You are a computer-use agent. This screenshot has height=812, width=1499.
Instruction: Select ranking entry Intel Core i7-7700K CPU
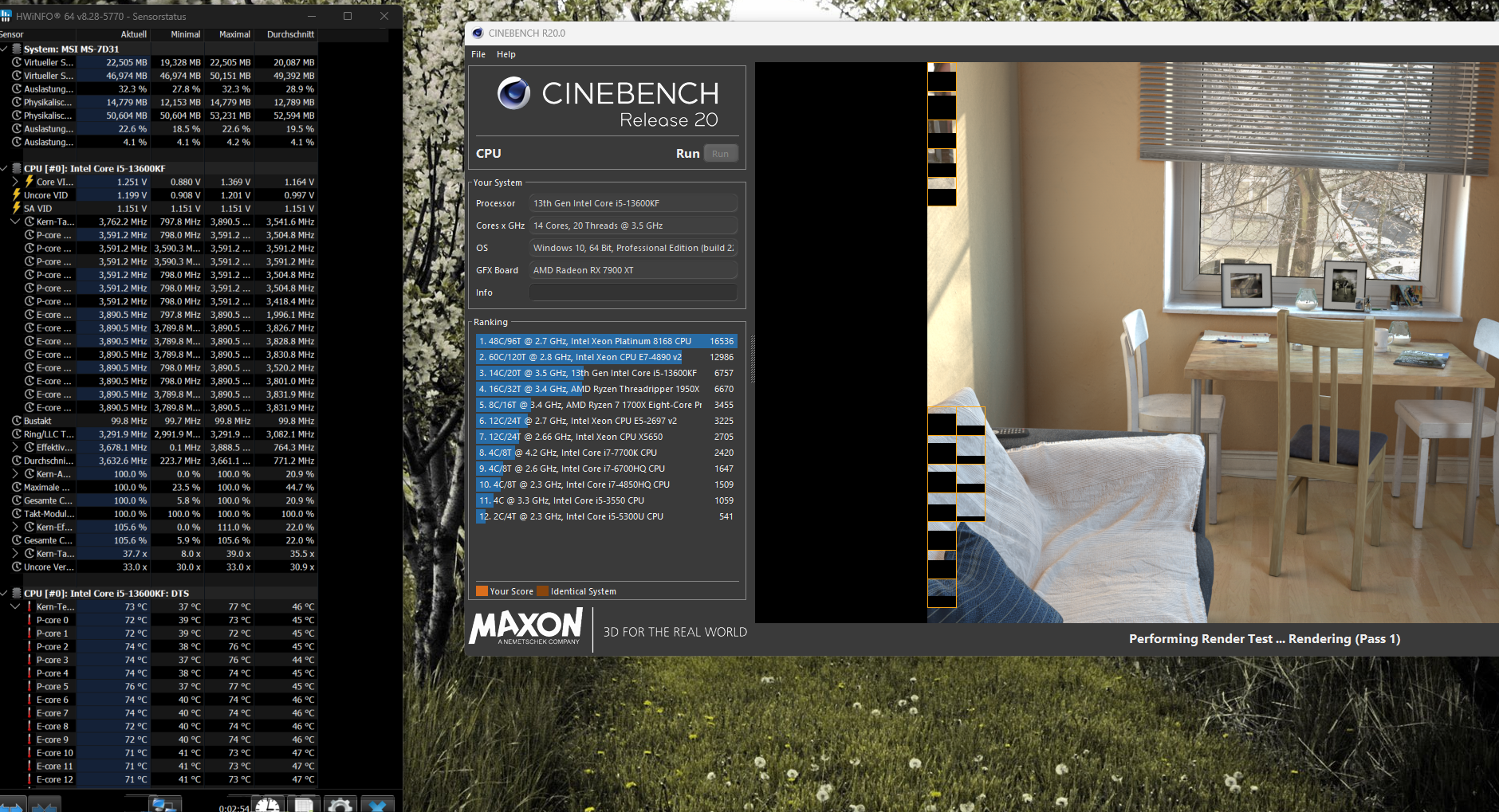606,453
